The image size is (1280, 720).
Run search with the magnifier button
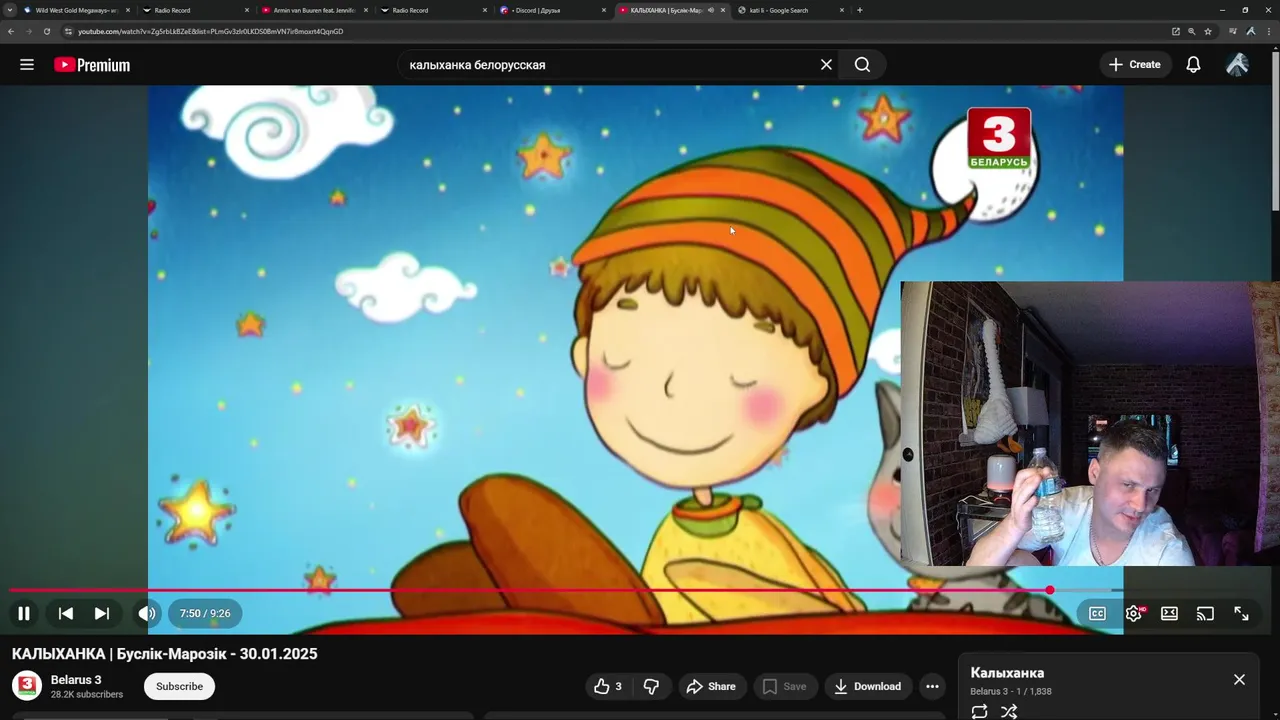coord(862,65)
